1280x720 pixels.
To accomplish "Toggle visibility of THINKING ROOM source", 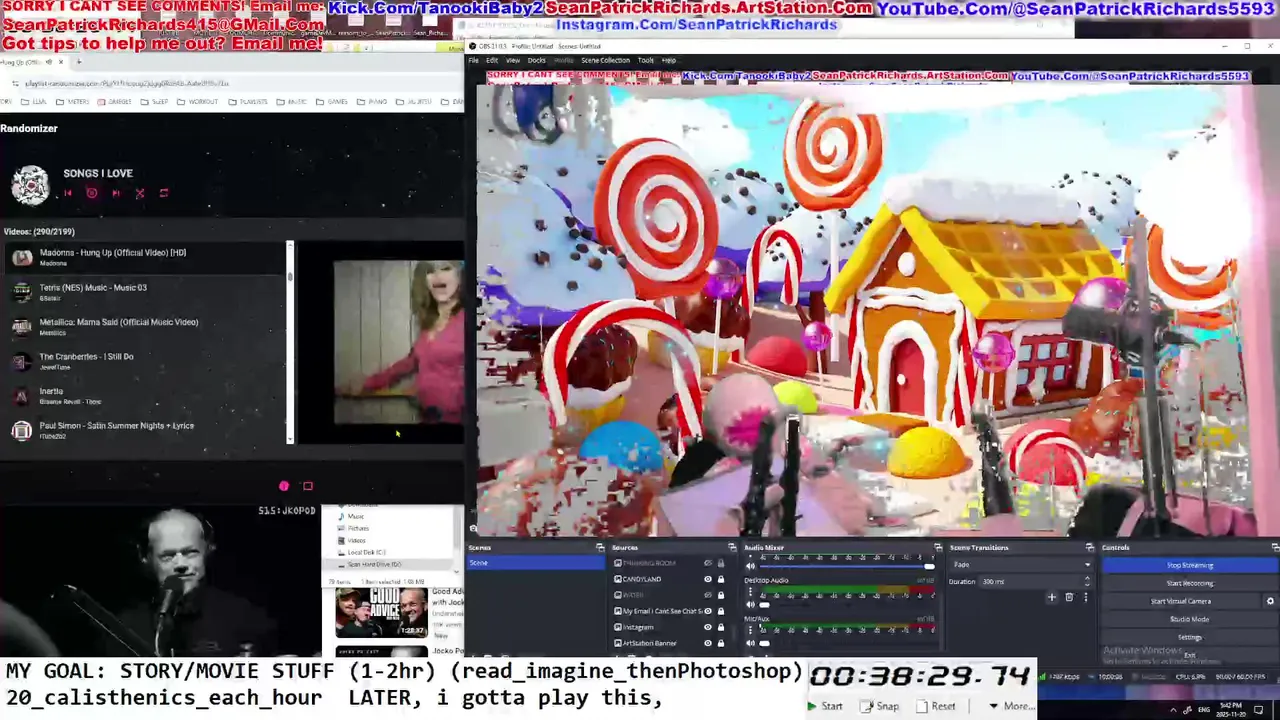I will pos(708,563).
